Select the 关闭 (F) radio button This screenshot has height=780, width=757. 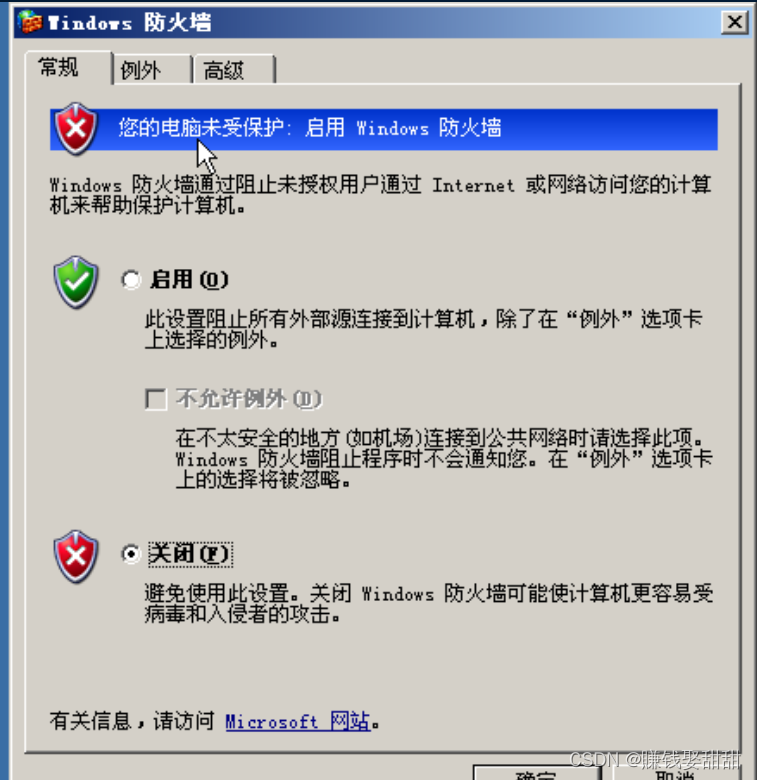[x=131, y=554]
